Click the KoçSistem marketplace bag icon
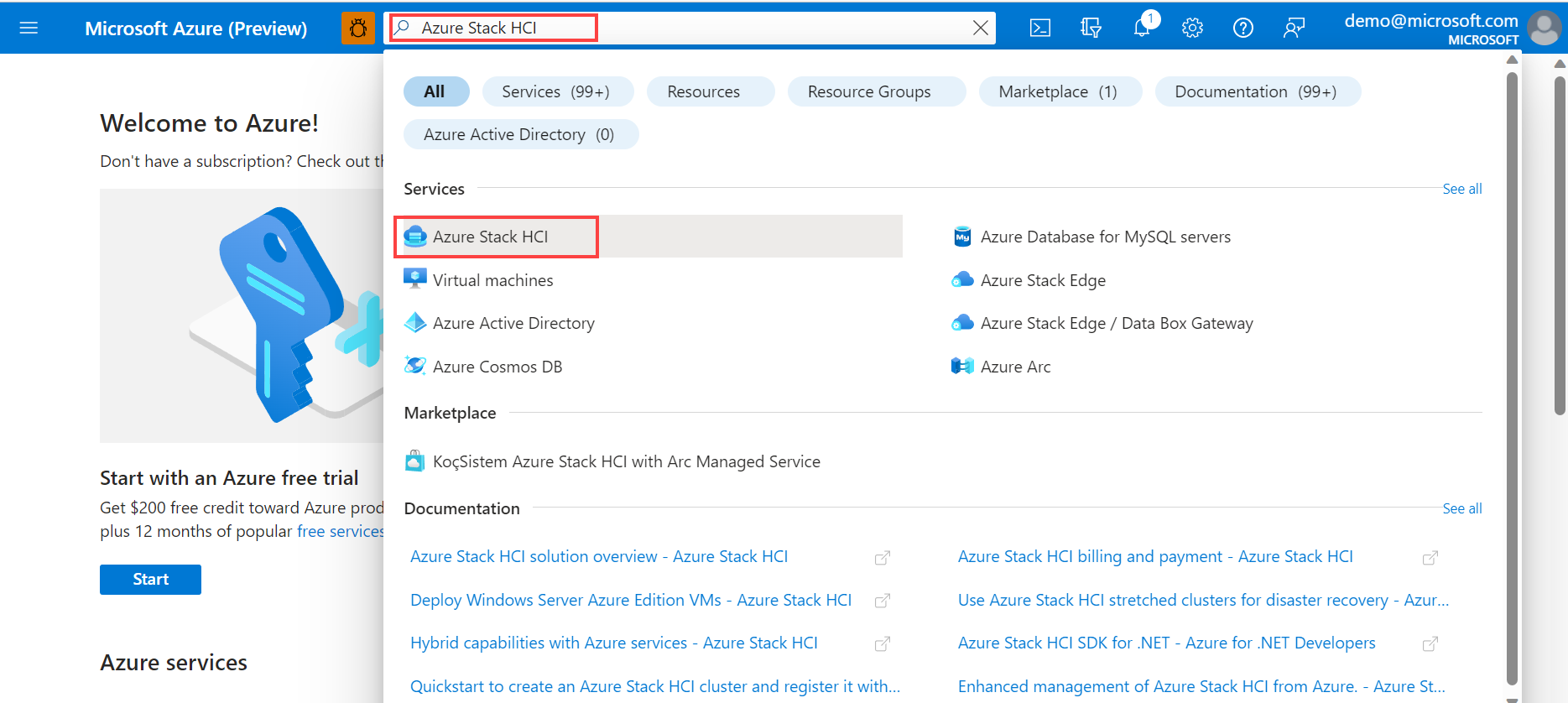The width and height of the screenshot is (1568, 703). point(414,461)
